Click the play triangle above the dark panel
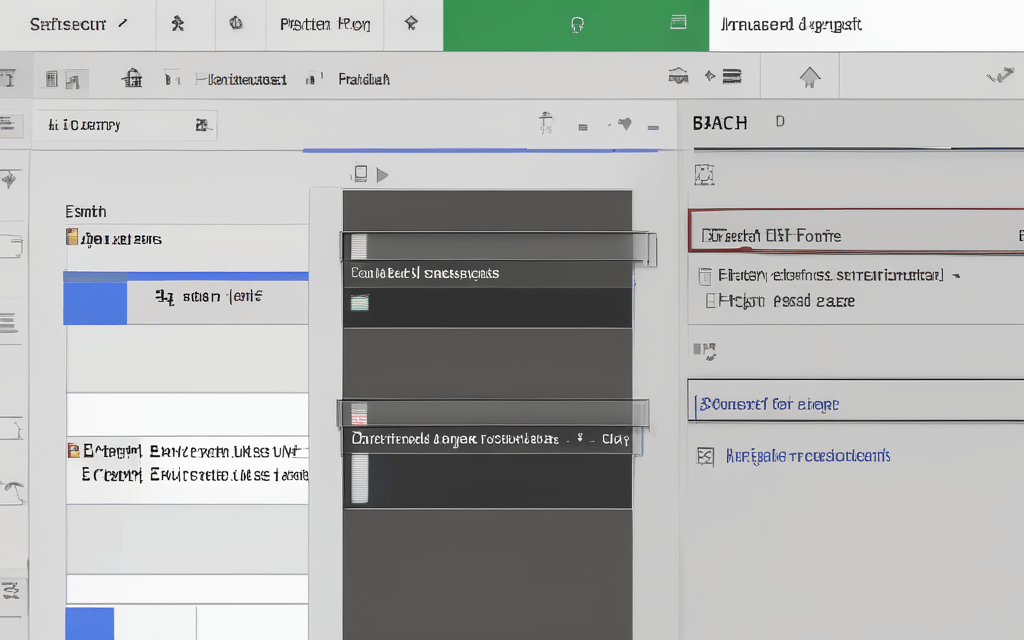The image size is (1024, 640). point(382,175)
